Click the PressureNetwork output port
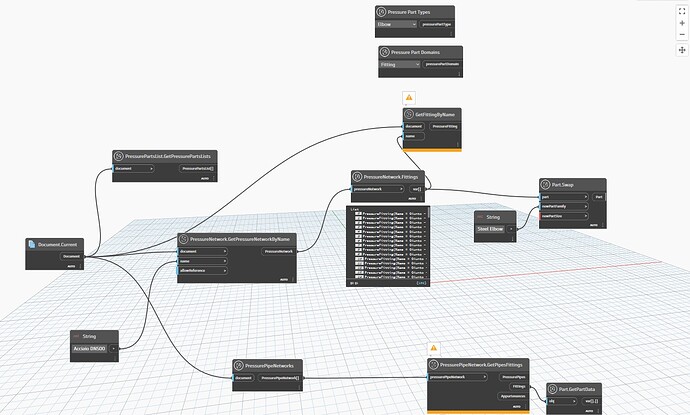The width and height of the screenshot is (690, 415). [x=279, y=252]
